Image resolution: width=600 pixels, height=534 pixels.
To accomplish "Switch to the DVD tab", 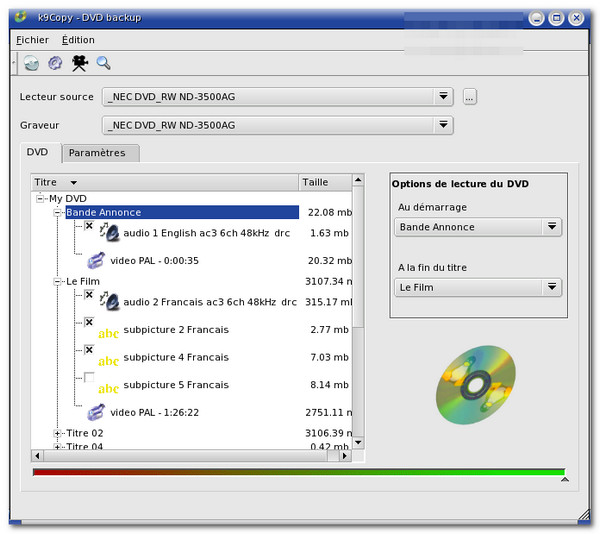I will (38, 152).
